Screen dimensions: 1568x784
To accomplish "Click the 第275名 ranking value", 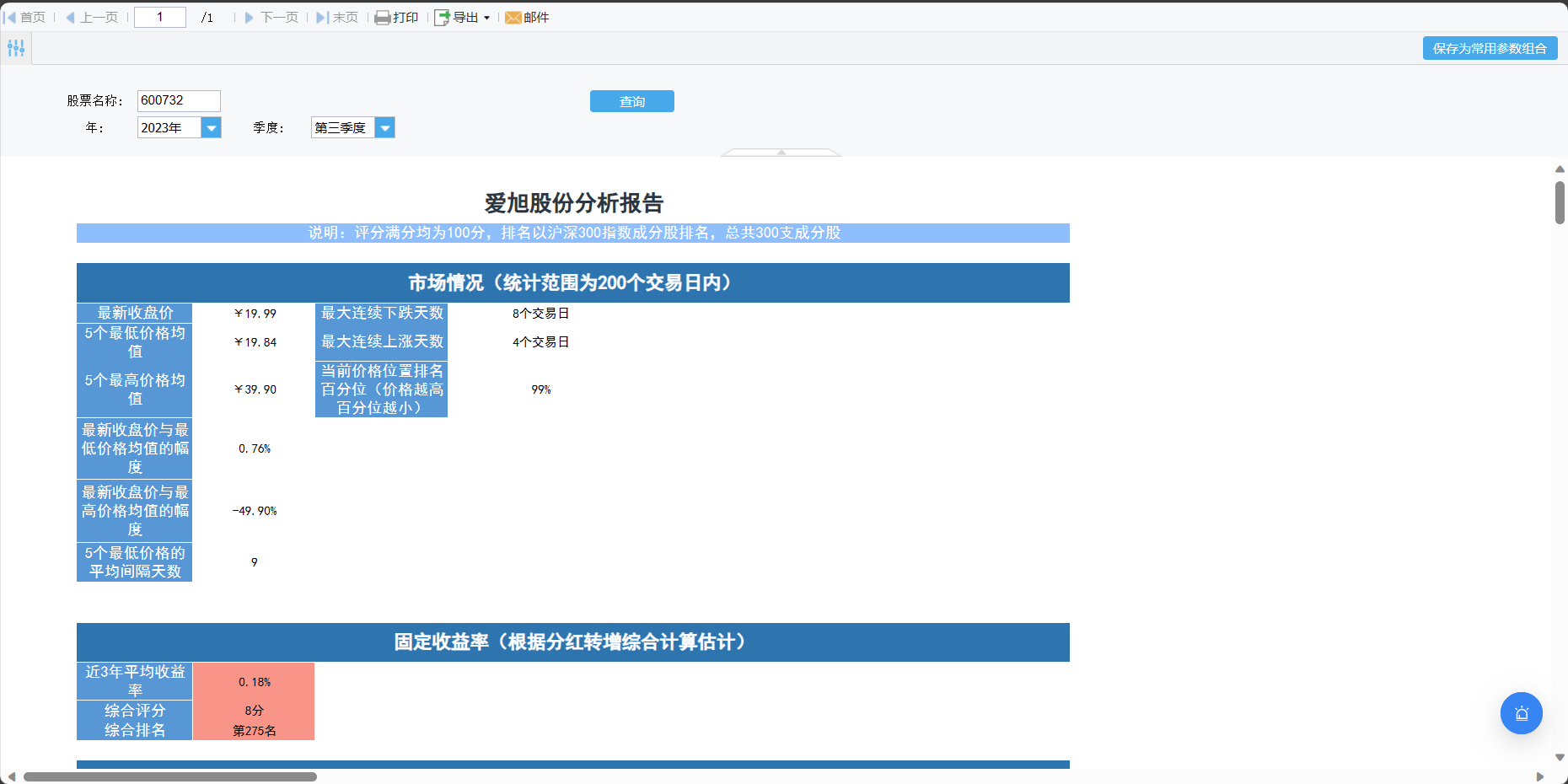I will tap(255, 731).
